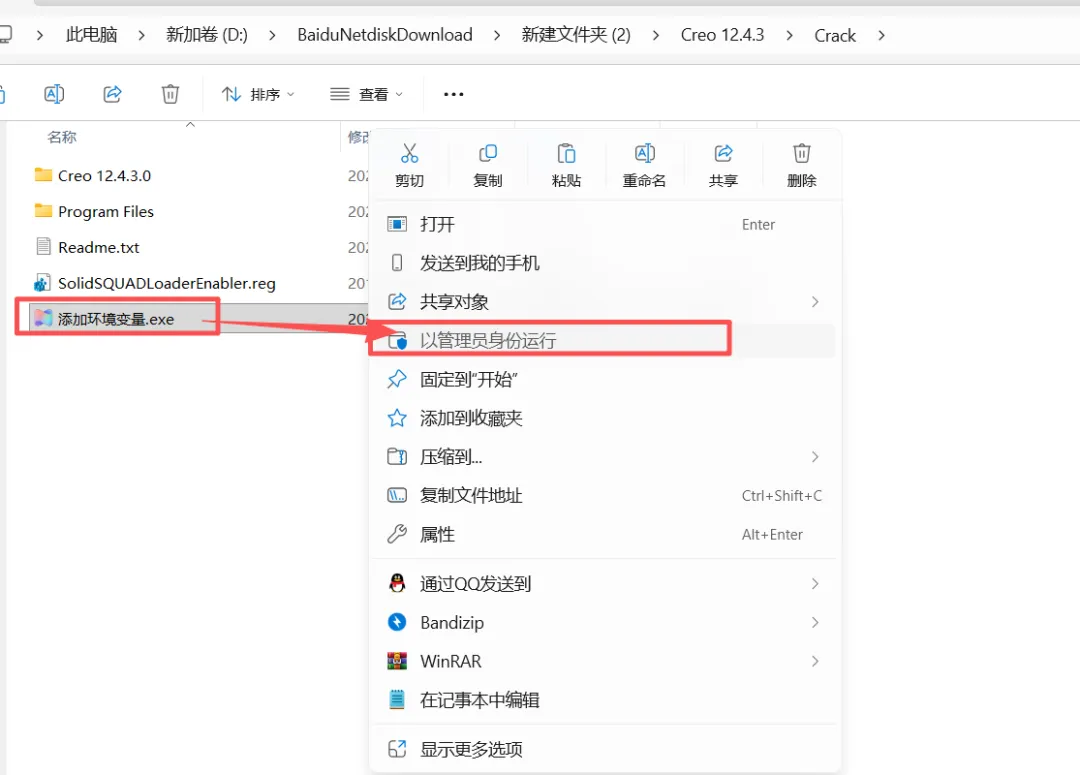Click Copy (复制) in context menu

[x=488, y=165]
